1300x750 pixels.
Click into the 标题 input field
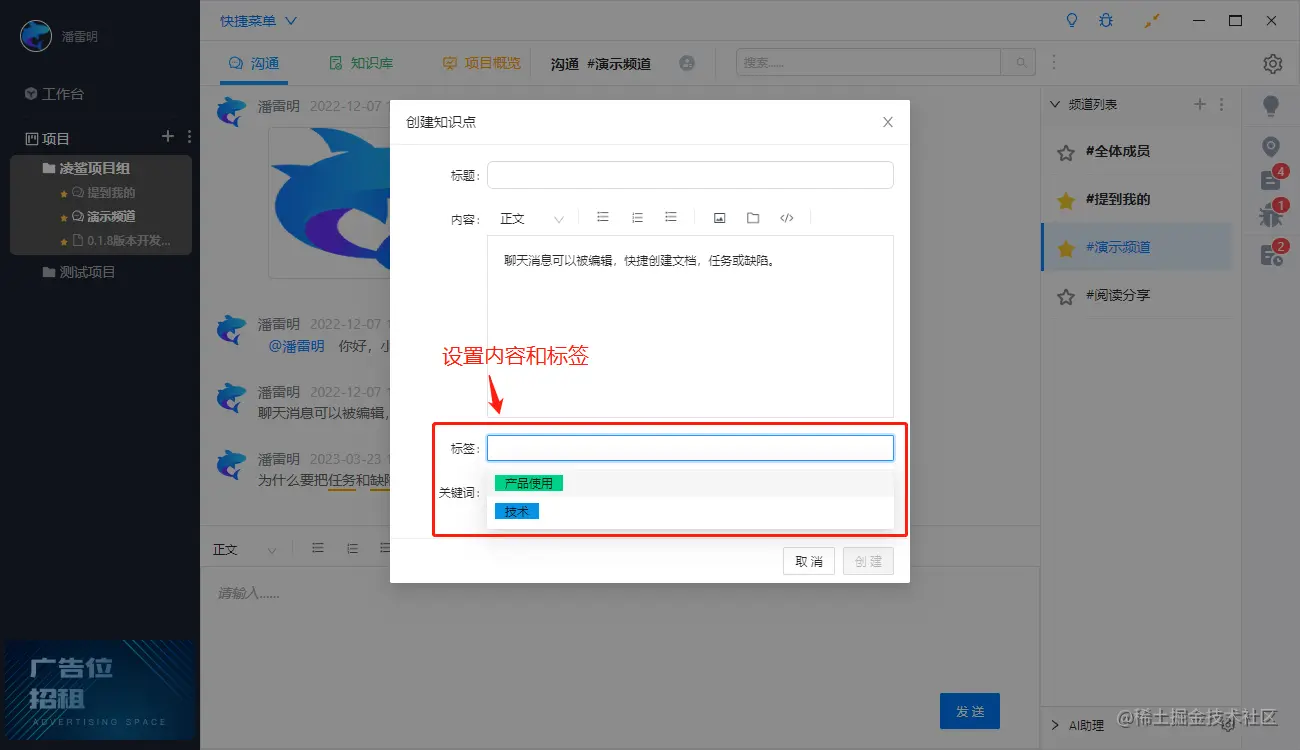pyautogui.click(x=690, y=175)
